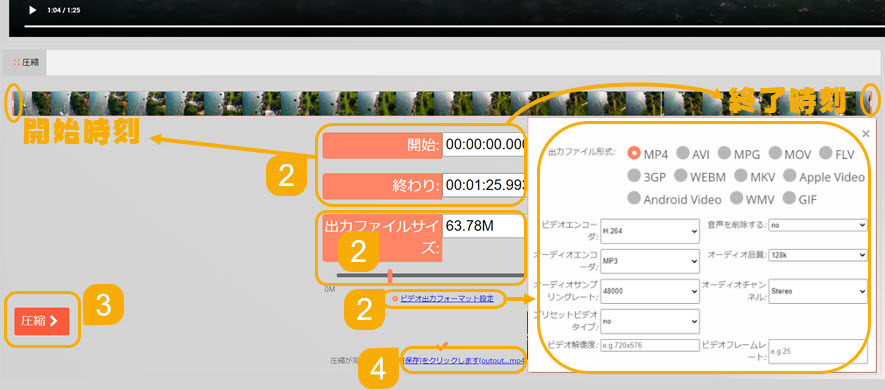Select Apple Video output format
Screen dimensions: 885x390
tap(790, 176)
